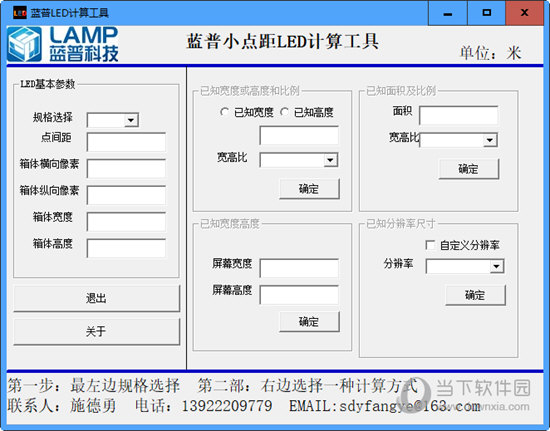Screen dimensions: 550x431
Task: Click the 单位：米 label
Action: click(x=490, y=53)
